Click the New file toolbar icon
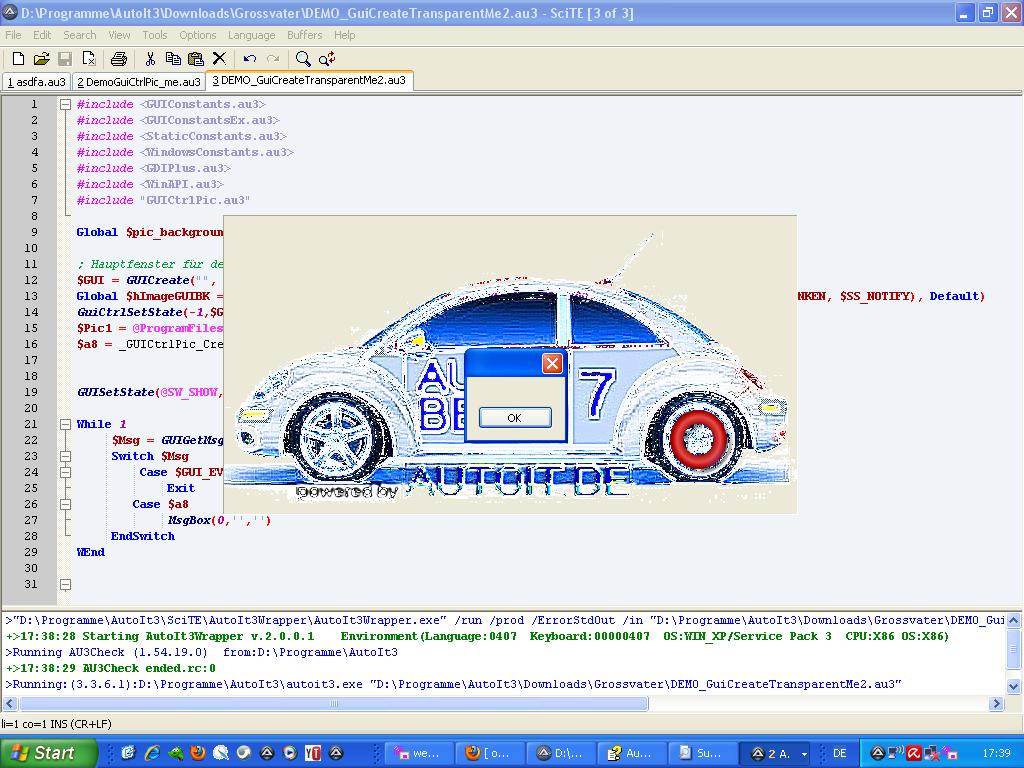Viewport: 1024px width, 768px height. click(x=18, y=59)
